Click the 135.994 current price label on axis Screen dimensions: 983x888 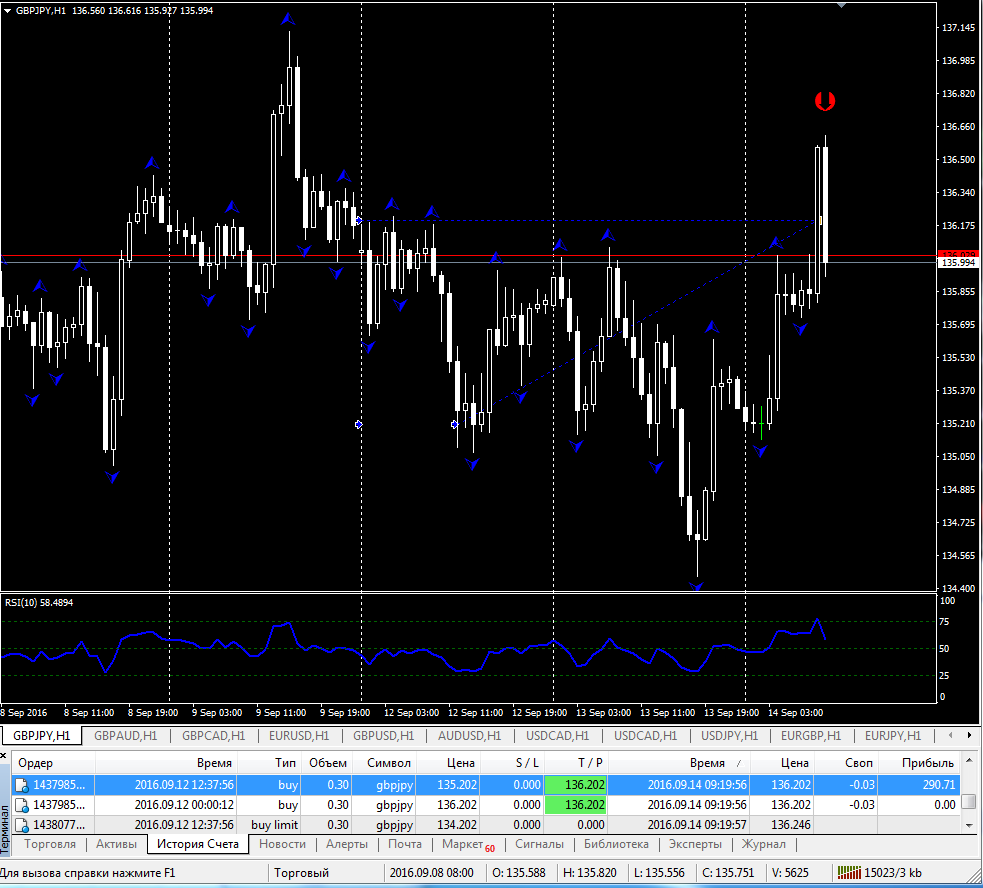(x=959, y=263)
